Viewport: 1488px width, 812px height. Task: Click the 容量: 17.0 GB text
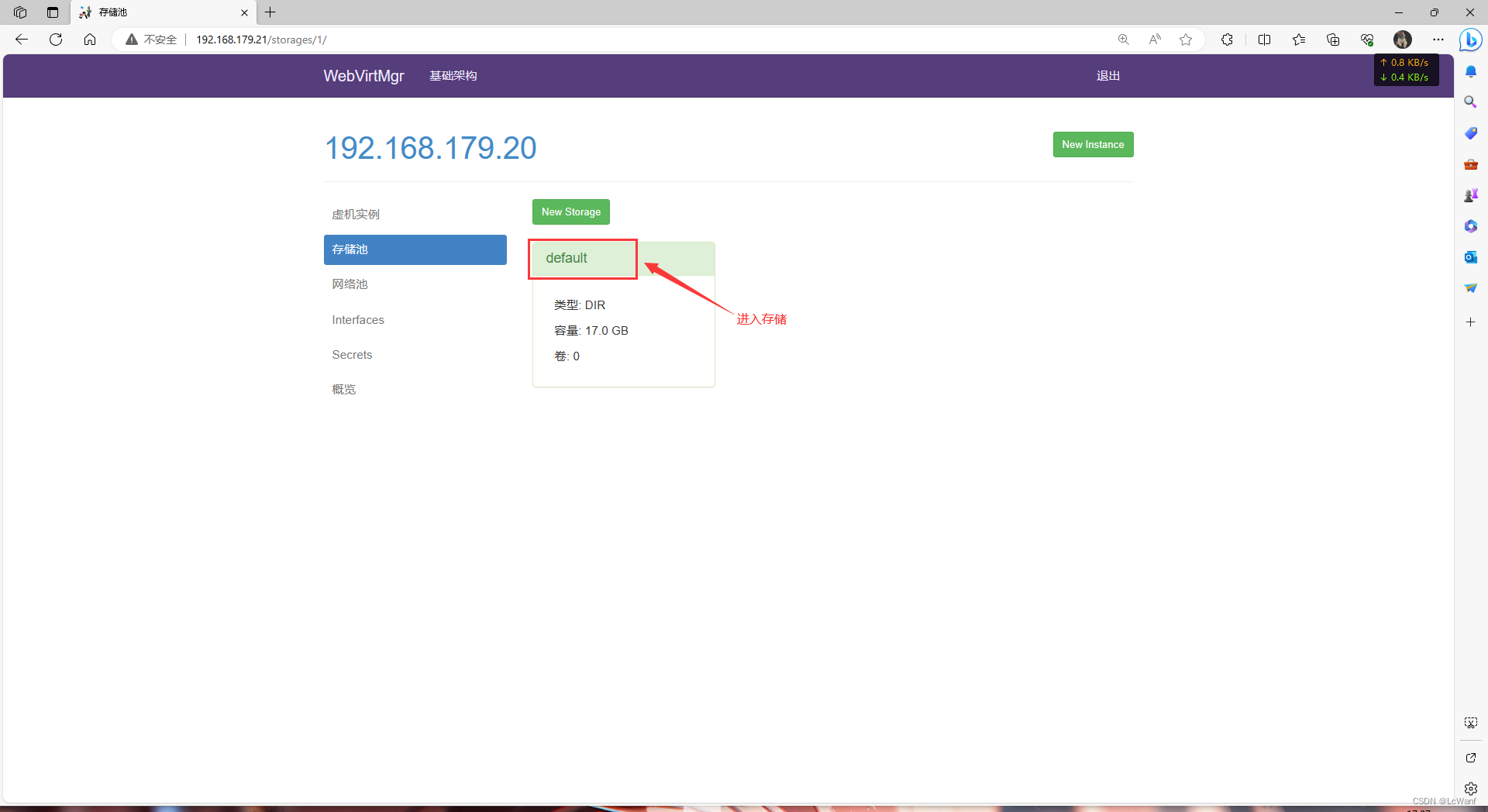pos(591,331)
